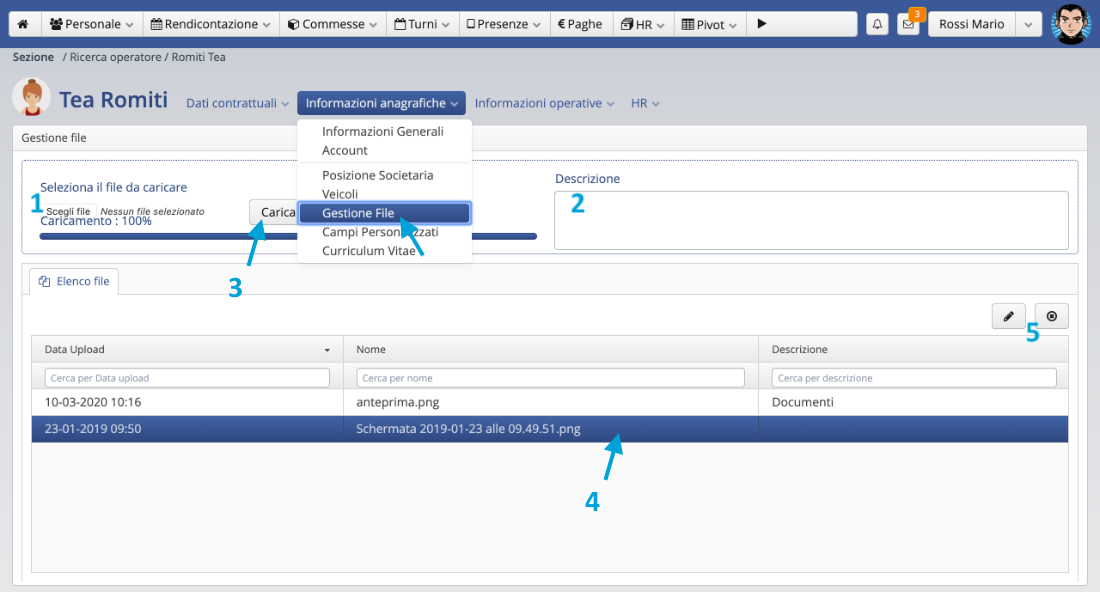Expand the Personale dropdown menu
Image resolution: width=1100 pixels, height=592 pixels.
click(x=91, y=24)
